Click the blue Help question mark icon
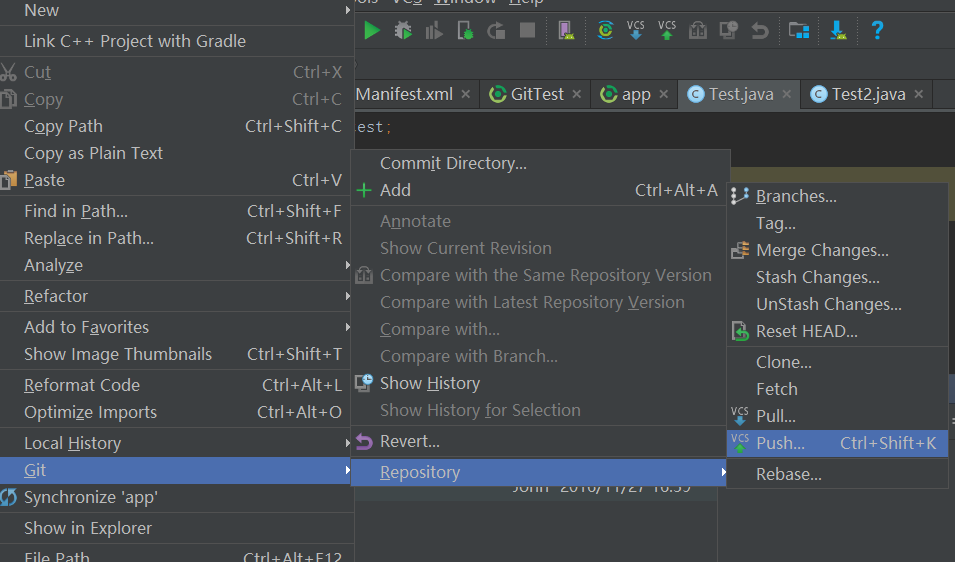The image size is (955, 562). click(877, 30)
